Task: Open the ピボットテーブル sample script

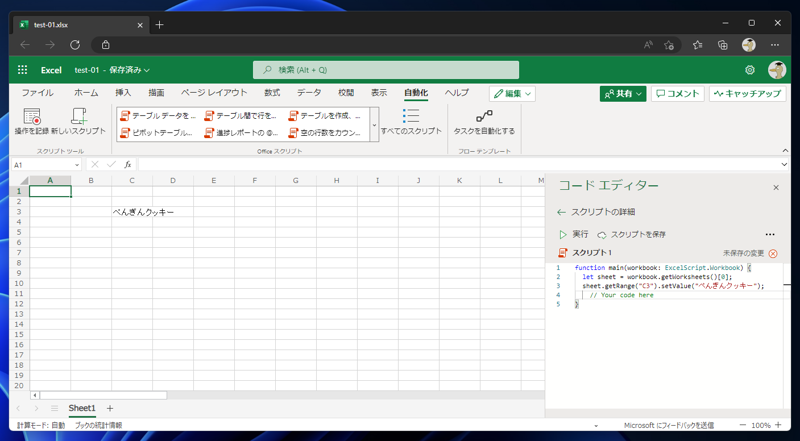Action: pos(156,133)
